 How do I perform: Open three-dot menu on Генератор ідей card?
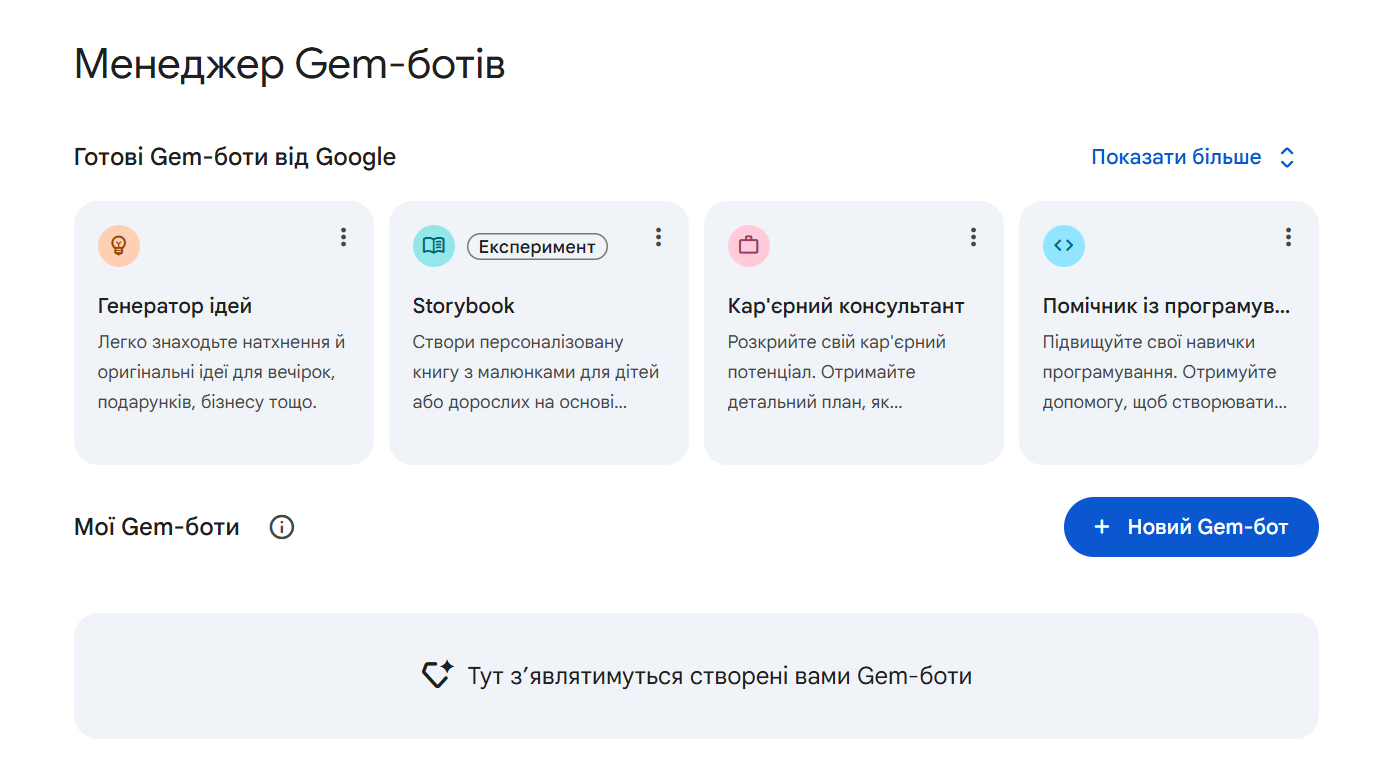[x=343, y=237]
